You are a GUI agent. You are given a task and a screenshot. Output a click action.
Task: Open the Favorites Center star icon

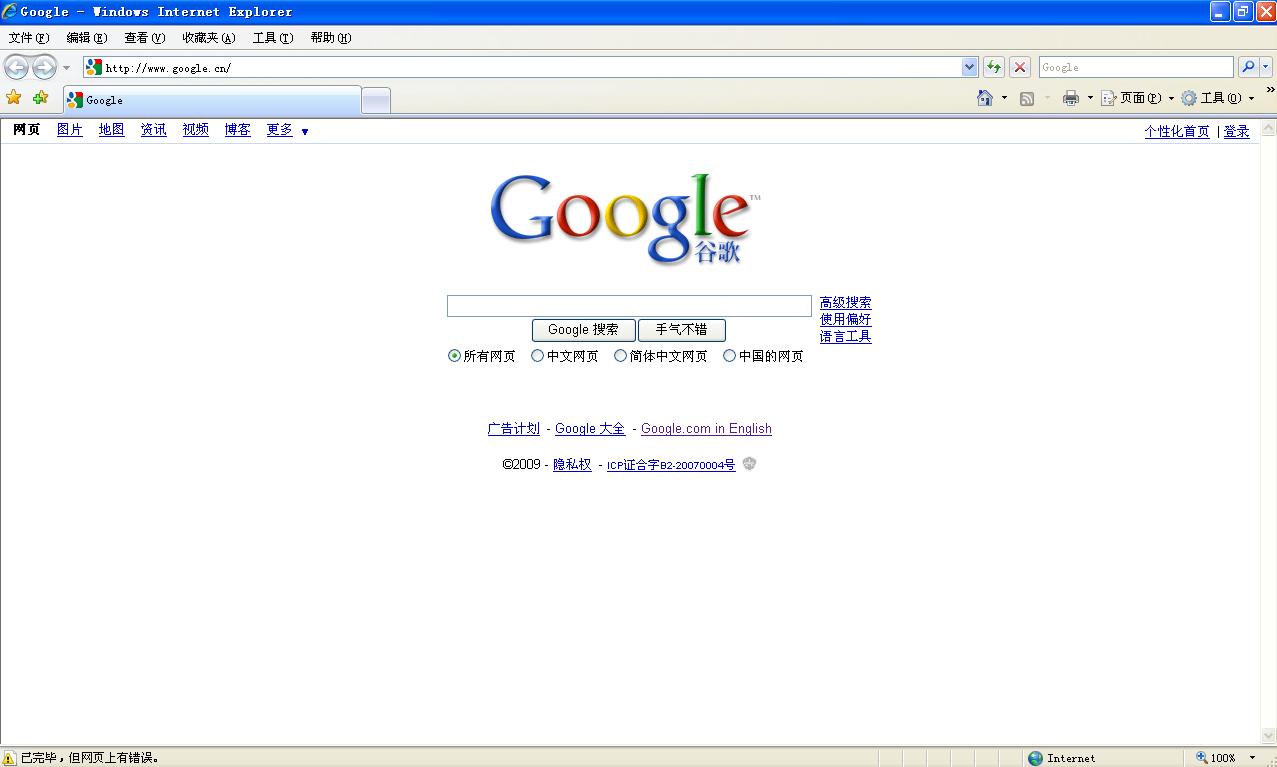click(x=14, y=98)
